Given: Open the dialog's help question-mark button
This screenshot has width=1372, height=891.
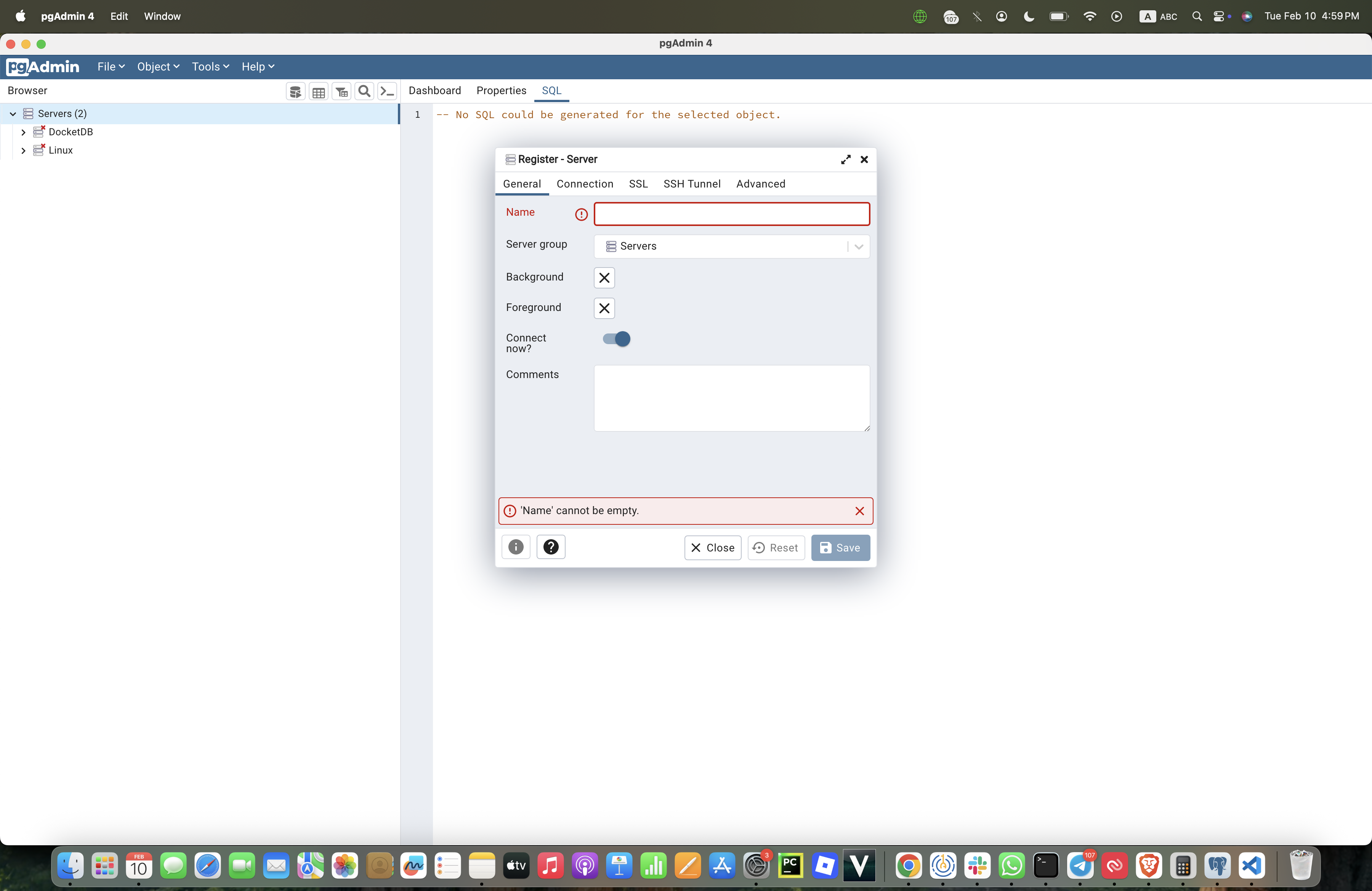Looking at the screenshot, I should coord(551,547).
